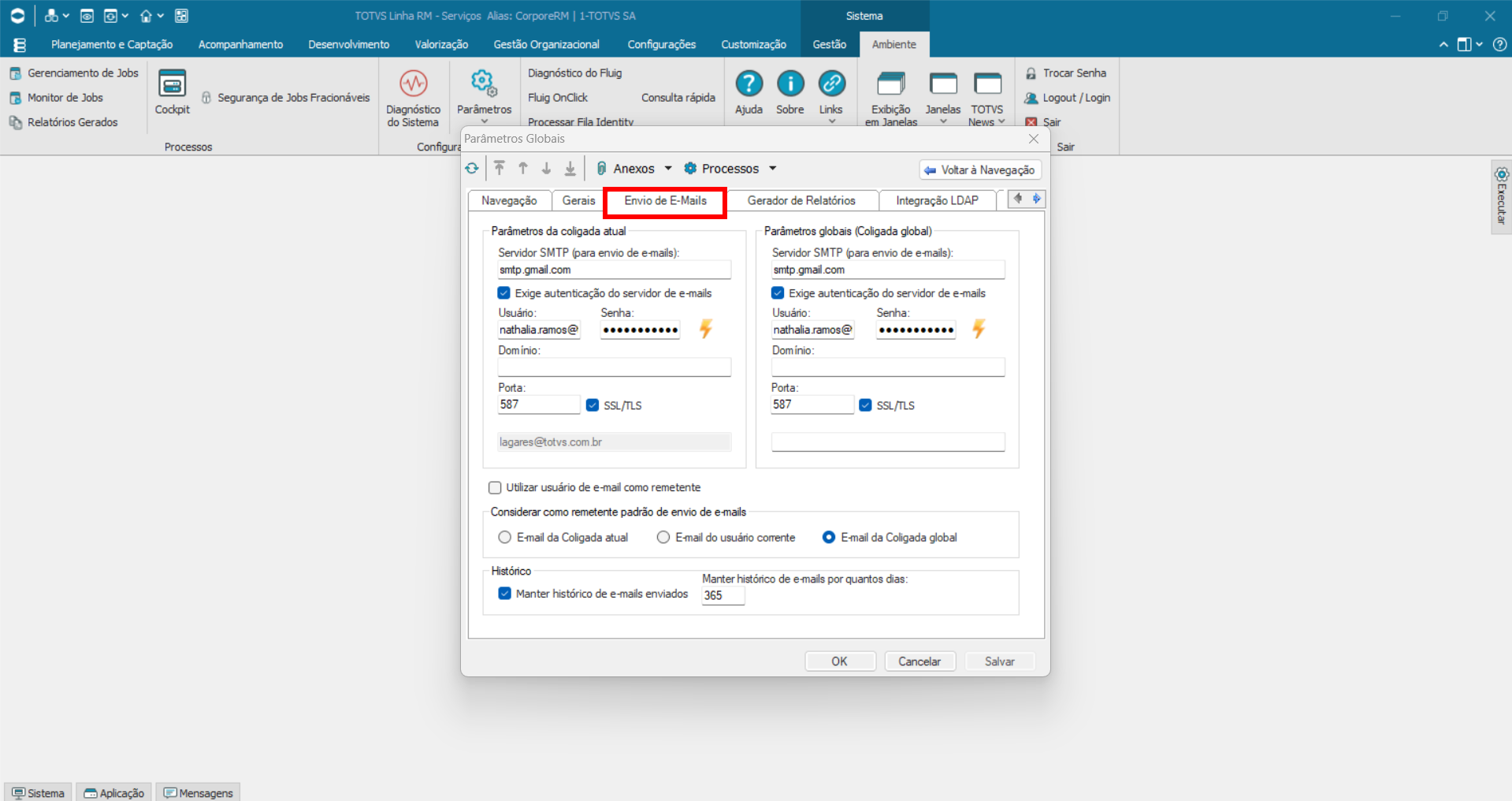Select E-mail da Coligada global radio
Image resolution: width=1512 pixels, height=801 pixels.
click(x=829, y=538)
